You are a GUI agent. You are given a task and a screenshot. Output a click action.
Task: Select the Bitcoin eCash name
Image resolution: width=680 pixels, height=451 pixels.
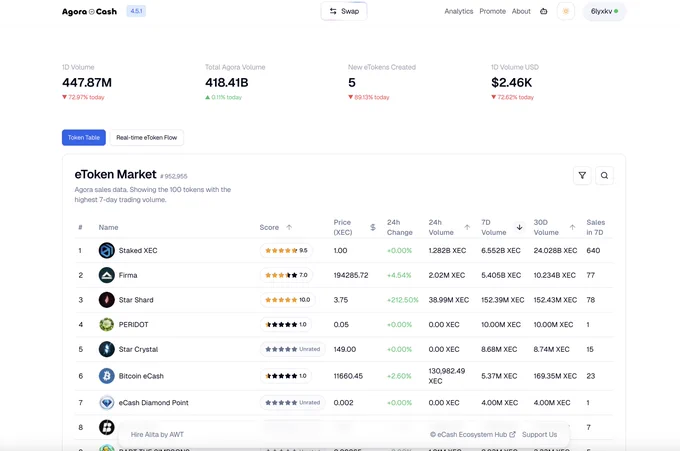pyautogui.click(x=141, y=376)
